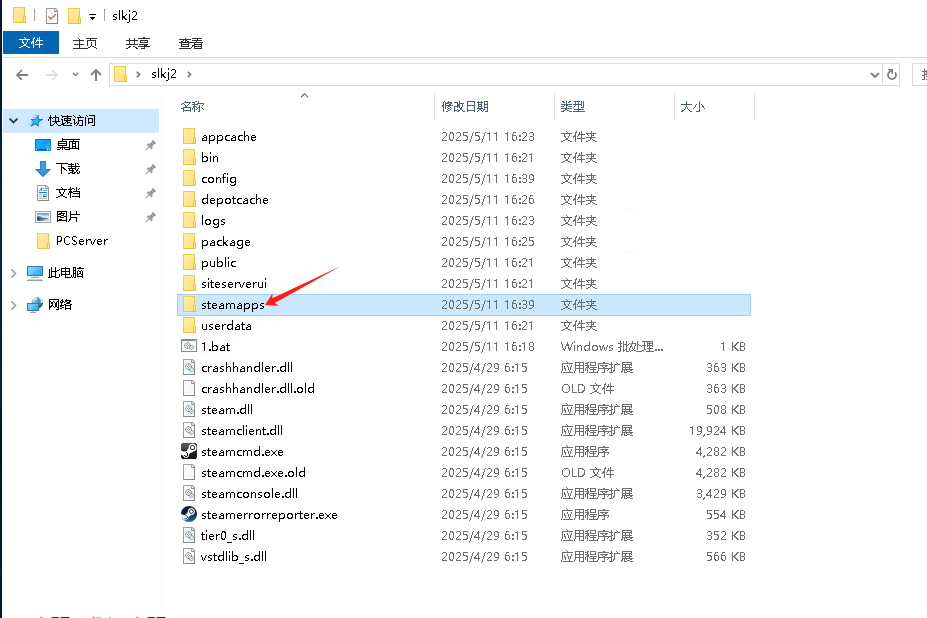Select the steamclient.dll file icon
Image resolution: width=927 pixels, height=618 pixels.
[x=189, y=431]
